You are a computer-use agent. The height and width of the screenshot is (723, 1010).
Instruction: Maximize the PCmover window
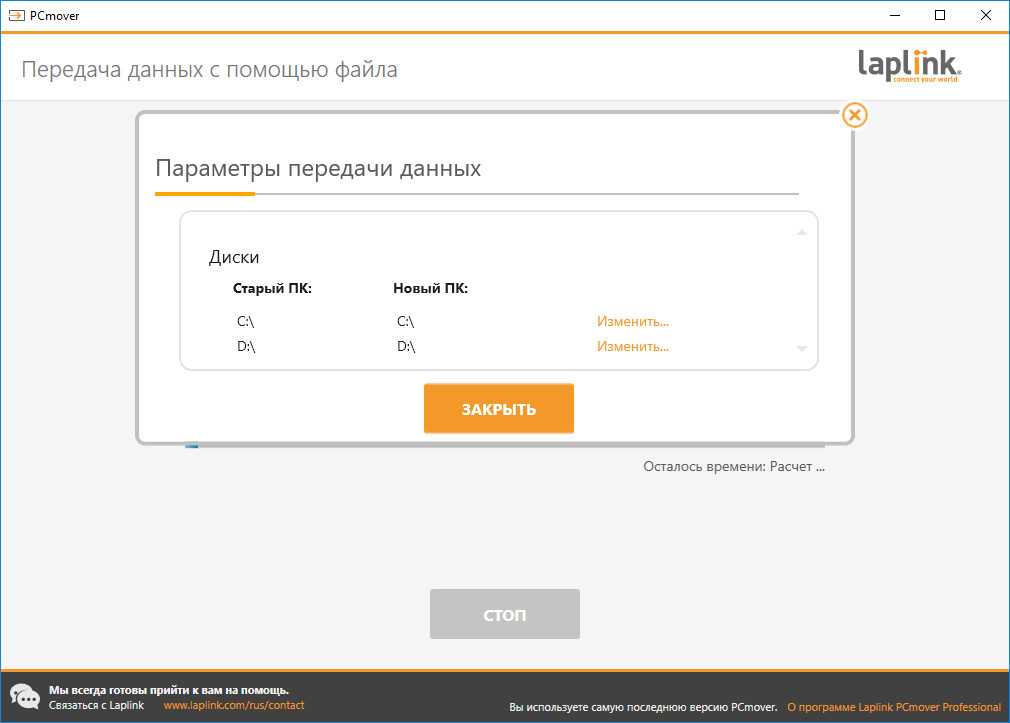point(940,15)
